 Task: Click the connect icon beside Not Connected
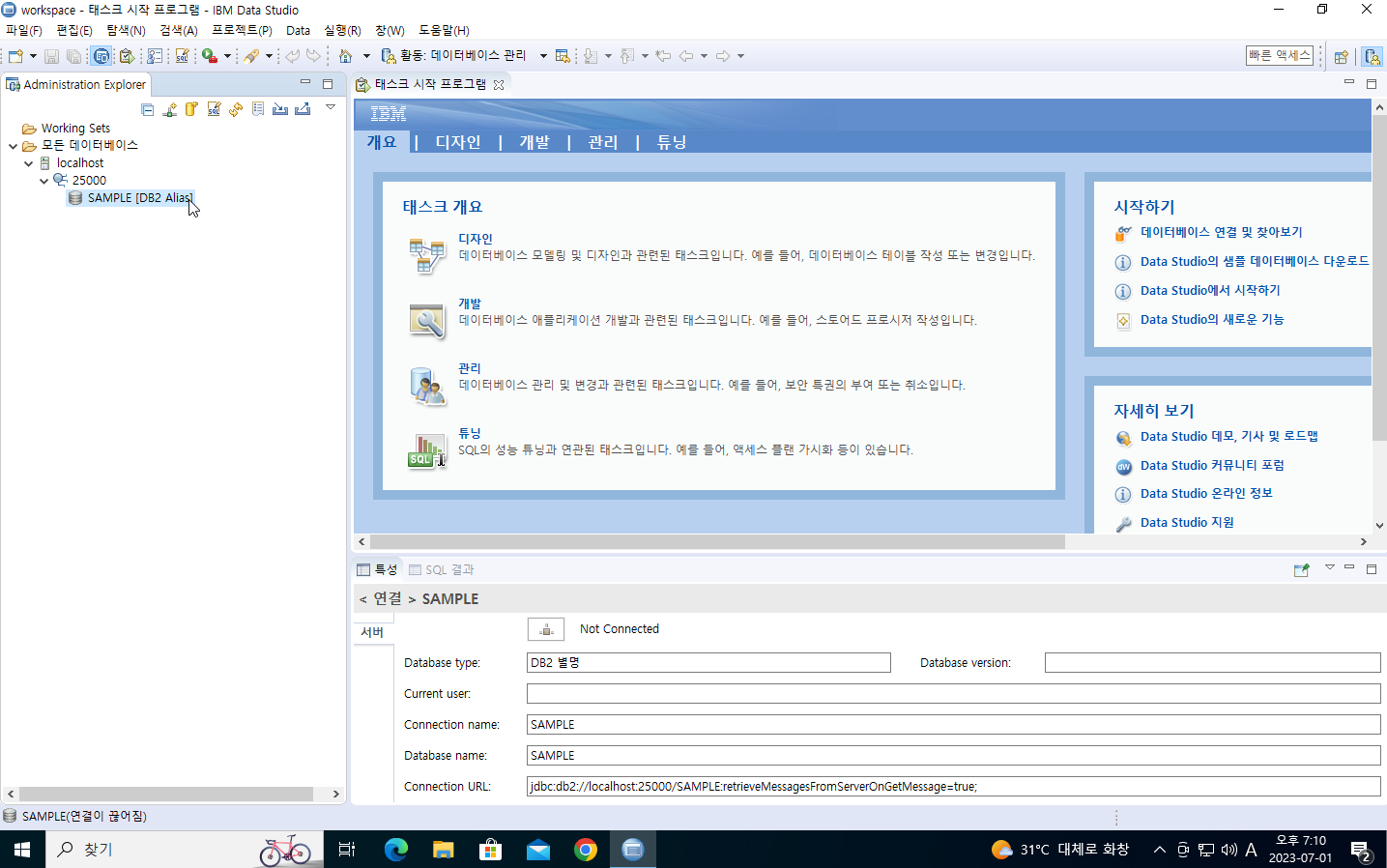click(546, 629)
